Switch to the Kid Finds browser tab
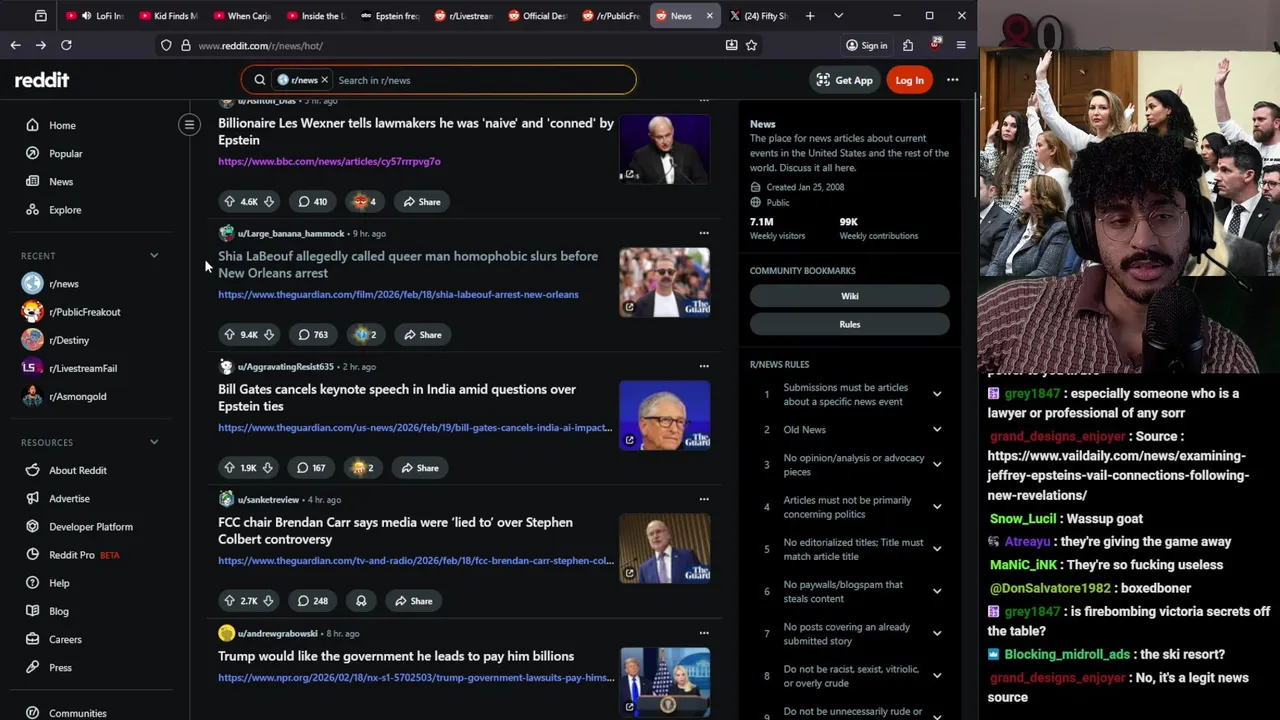This screenshot has height=720, width=1280. (170, 16)
